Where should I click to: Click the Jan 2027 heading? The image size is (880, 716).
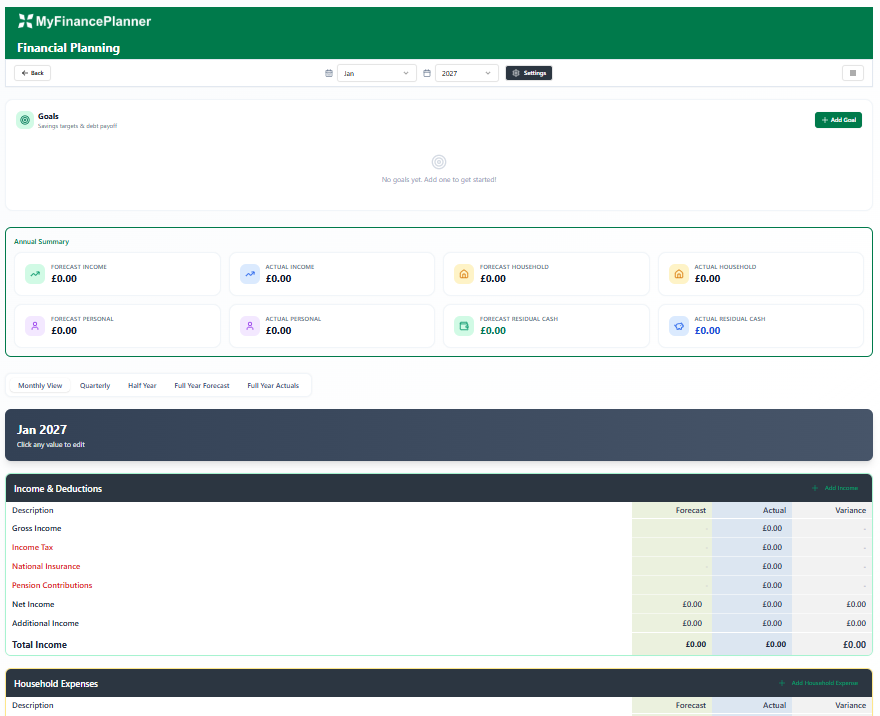pyautogui.click(x=42, y=430)
